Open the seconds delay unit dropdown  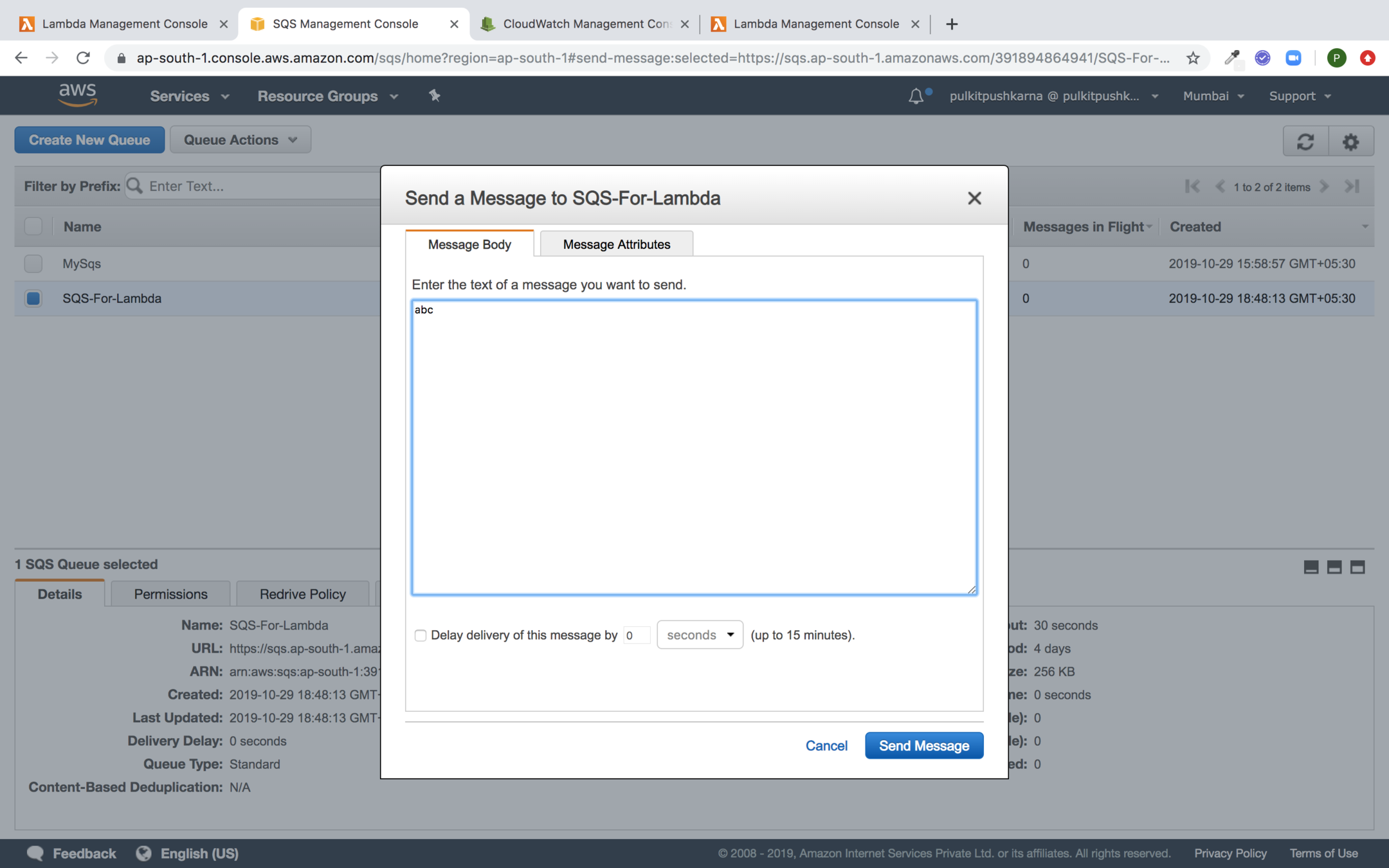pyautogui.click(x=700, y=635)
